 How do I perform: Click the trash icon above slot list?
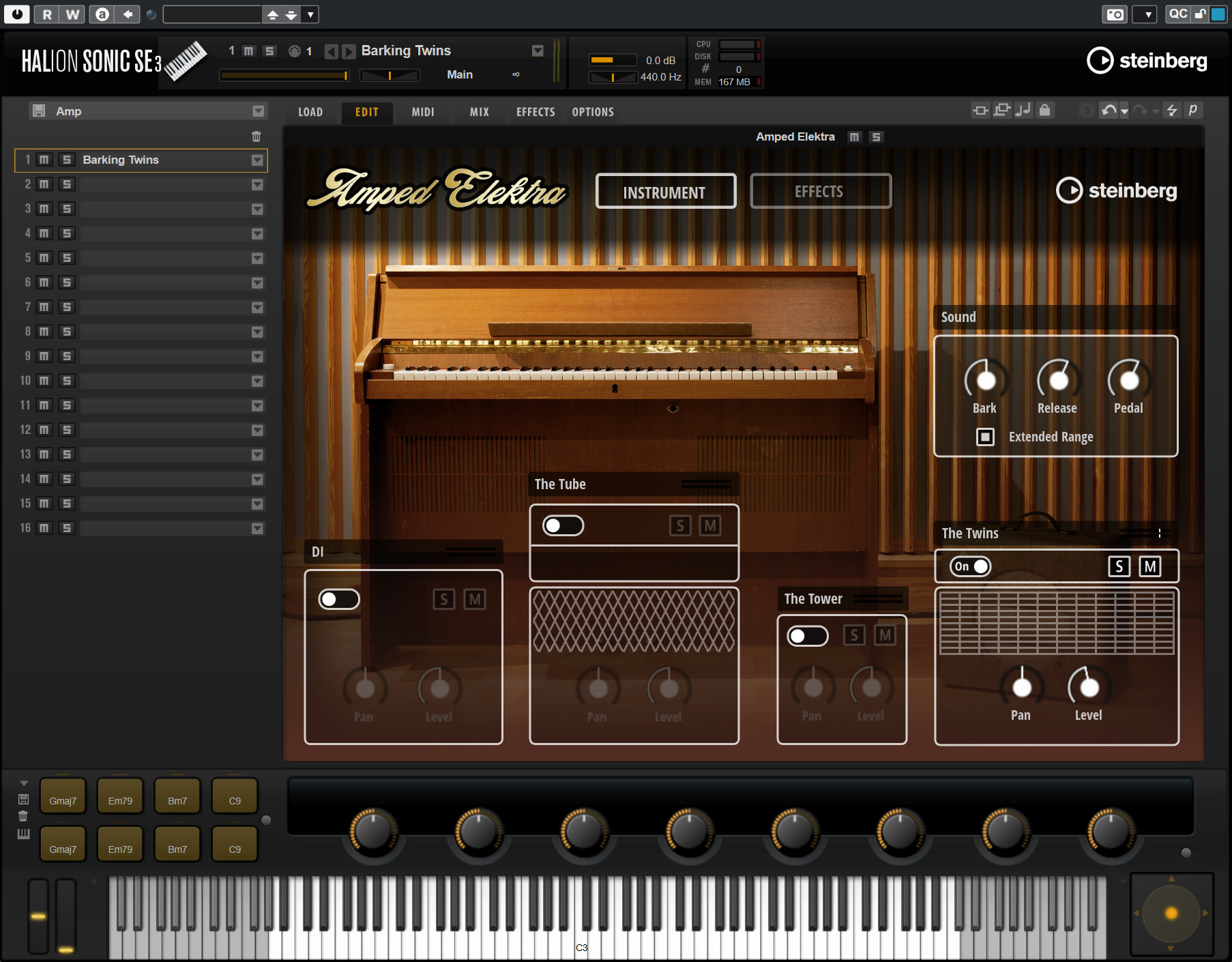[x=256, y=136]
